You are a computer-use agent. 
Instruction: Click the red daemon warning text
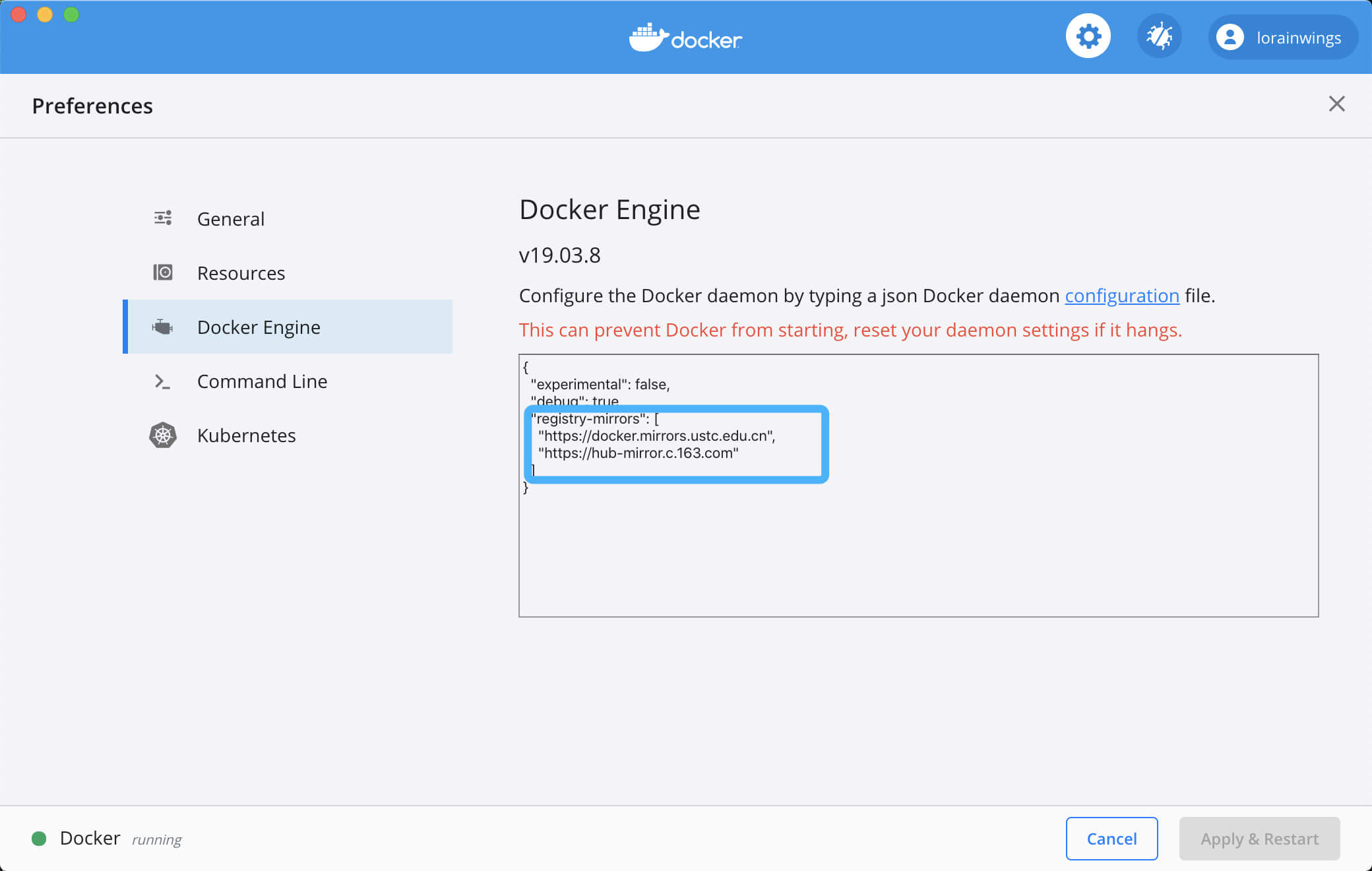pyautogui.click(x=850, y=330)
